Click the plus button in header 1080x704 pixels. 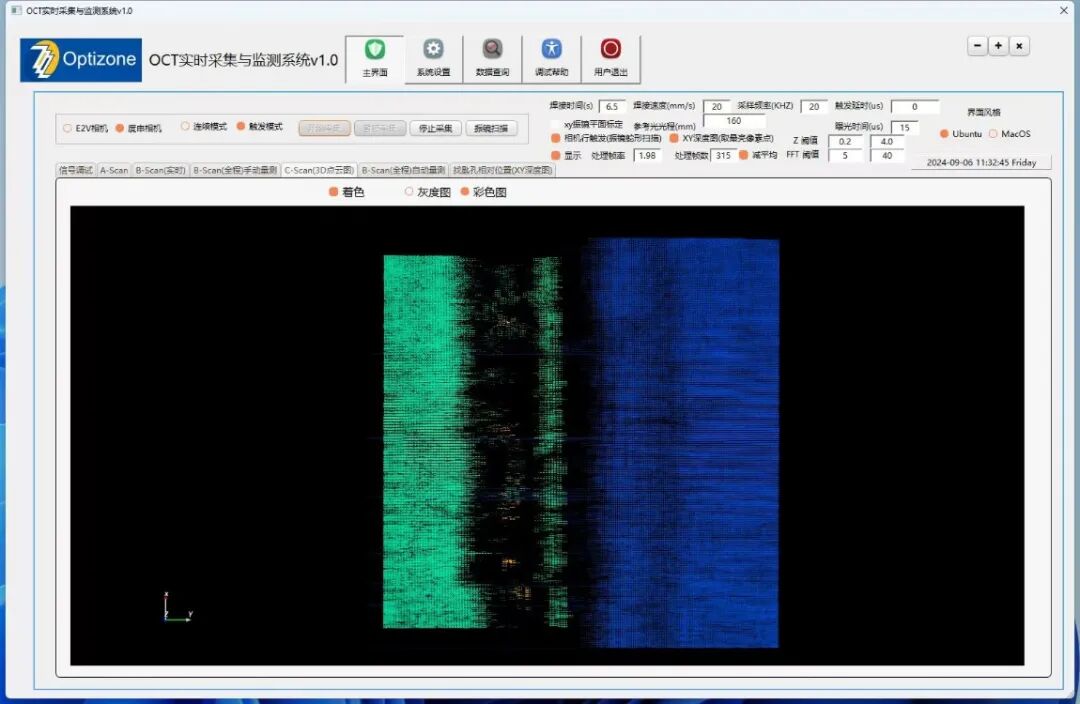[x=998, y=46]
